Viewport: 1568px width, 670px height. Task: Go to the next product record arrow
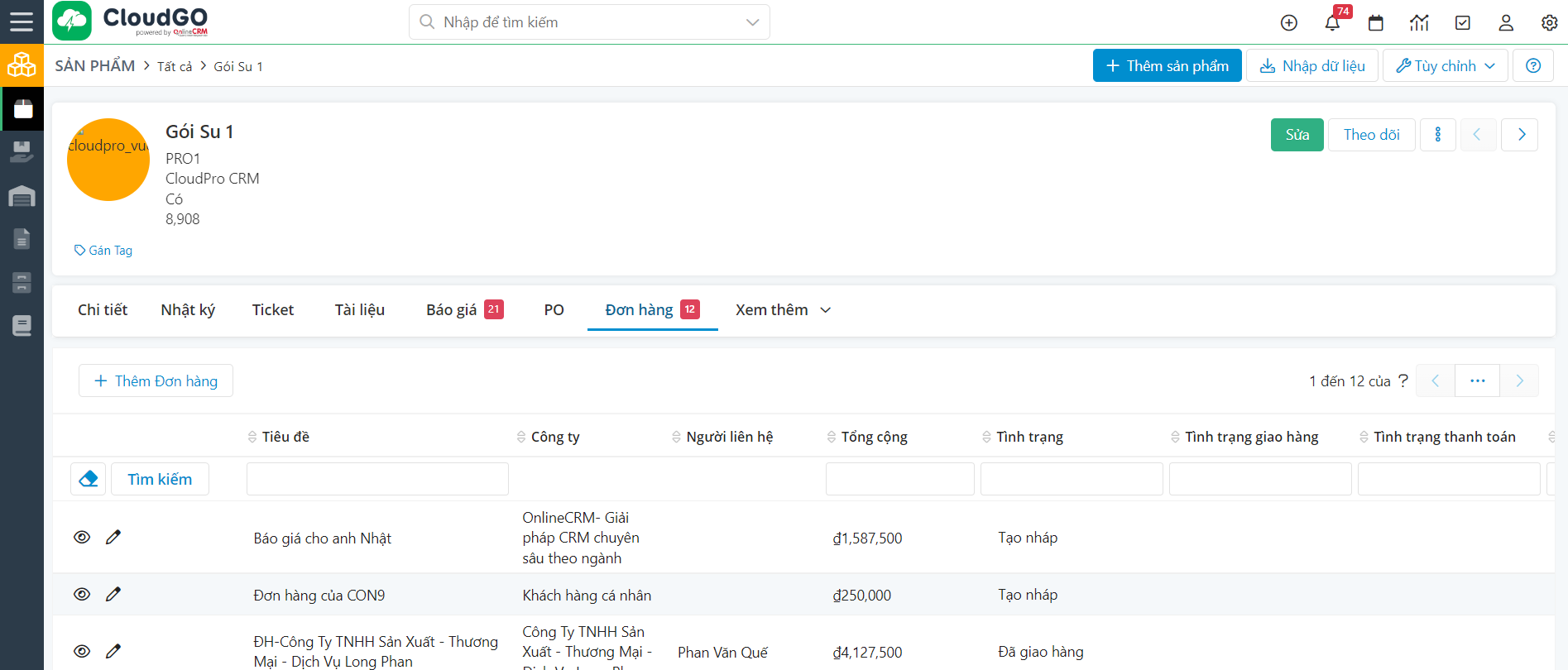click(1521, 135)
